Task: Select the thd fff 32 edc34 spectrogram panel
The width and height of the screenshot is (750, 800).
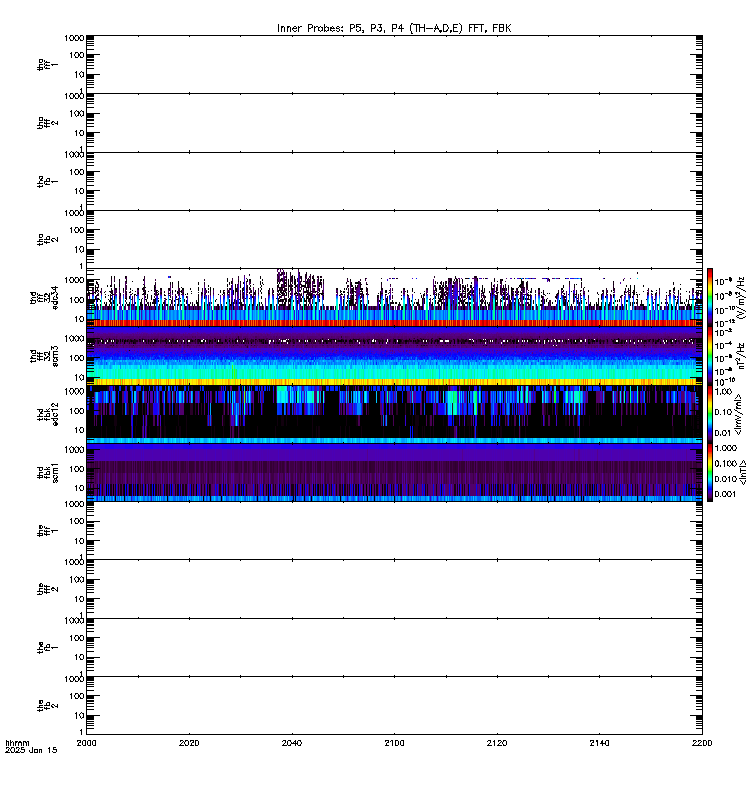Action: (x=394, y=297)
